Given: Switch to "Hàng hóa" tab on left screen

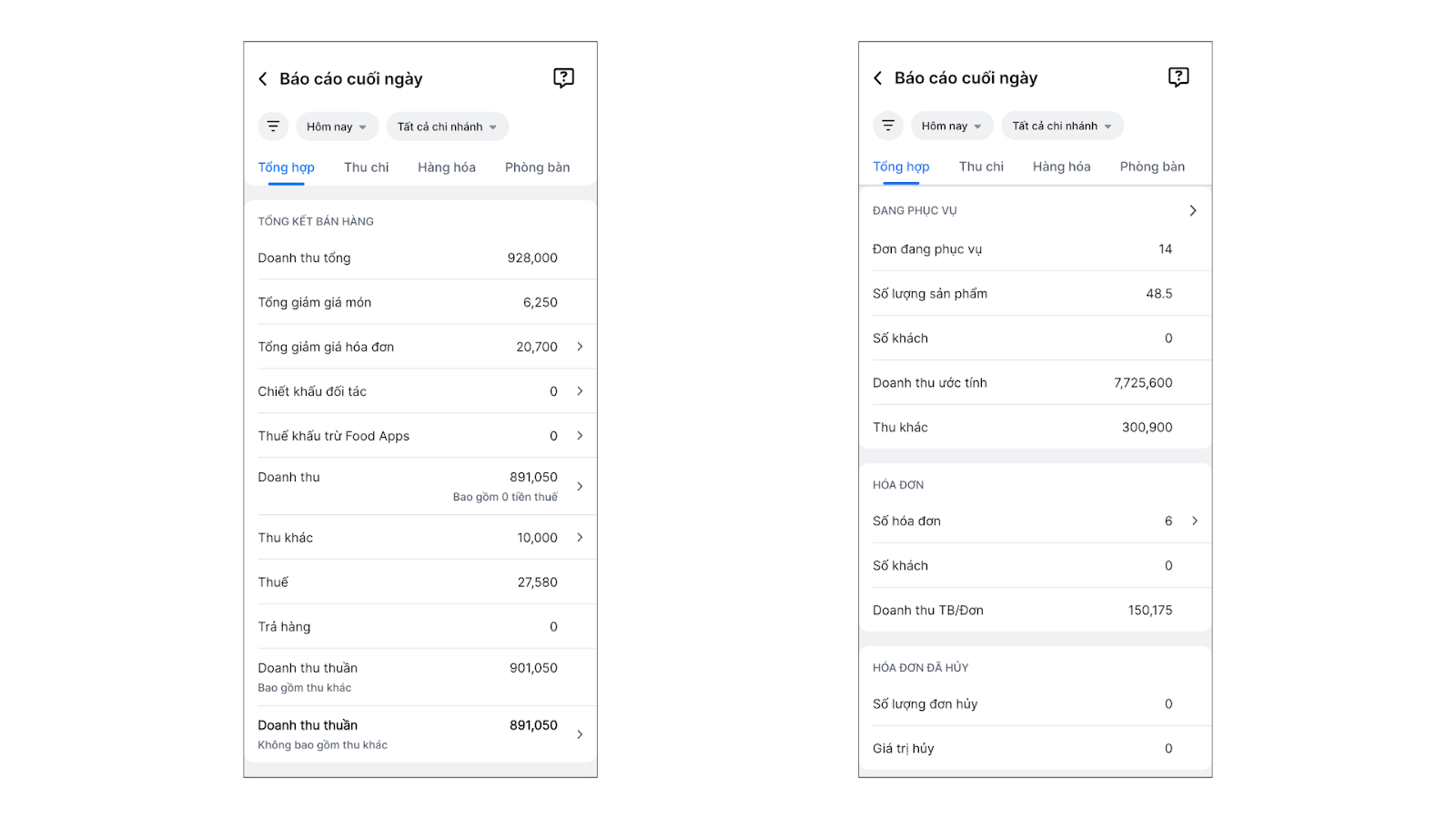Looking at the screenshot, I should tap(447, 167).
